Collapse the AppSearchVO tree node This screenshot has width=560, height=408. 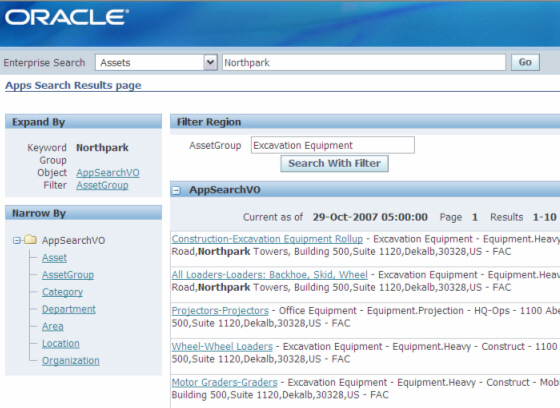(x=16, y=240)
